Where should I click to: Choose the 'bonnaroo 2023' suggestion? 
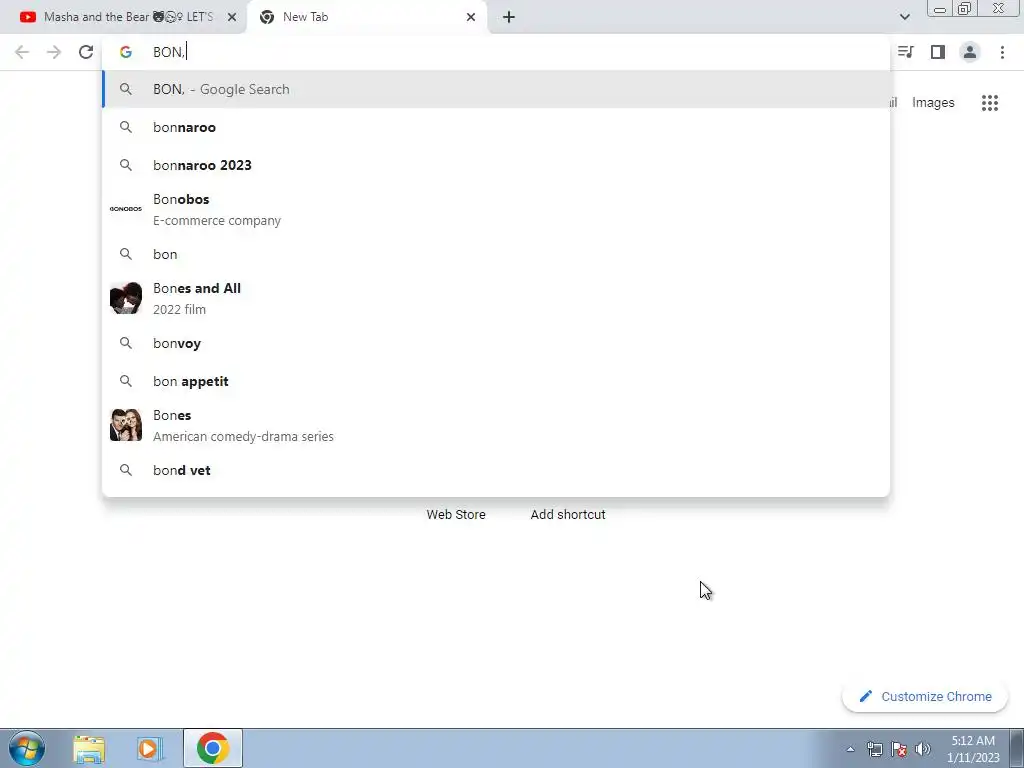(x=496, y=165)
